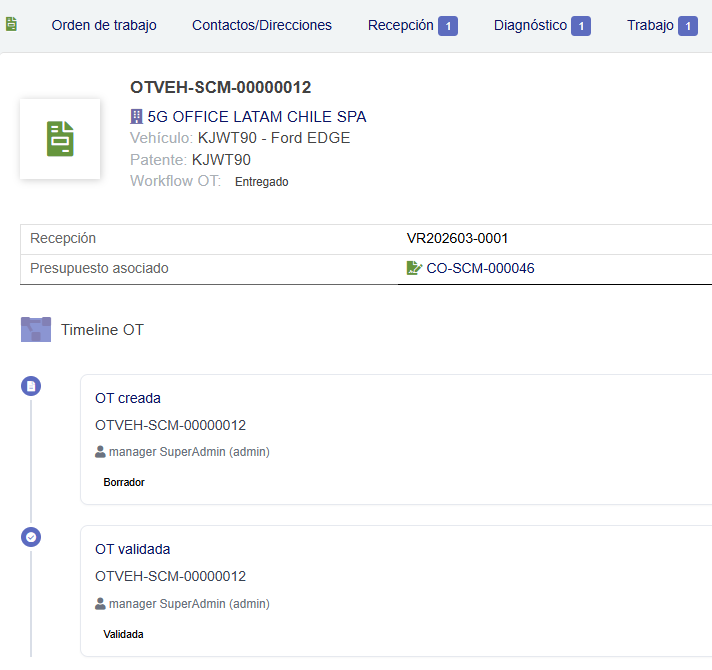Click the OT creada card title
Viewport: 712px width, 670px height.
pyautogui.click(x=128, y=398)
